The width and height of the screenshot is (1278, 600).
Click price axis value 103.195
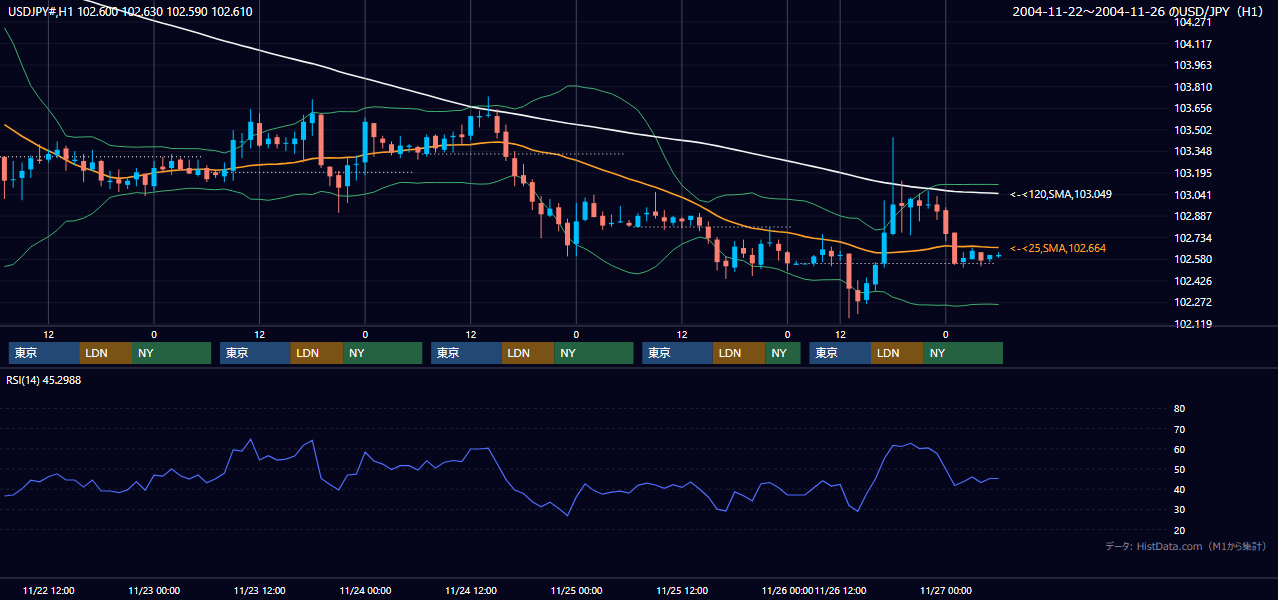point(1193,173)
